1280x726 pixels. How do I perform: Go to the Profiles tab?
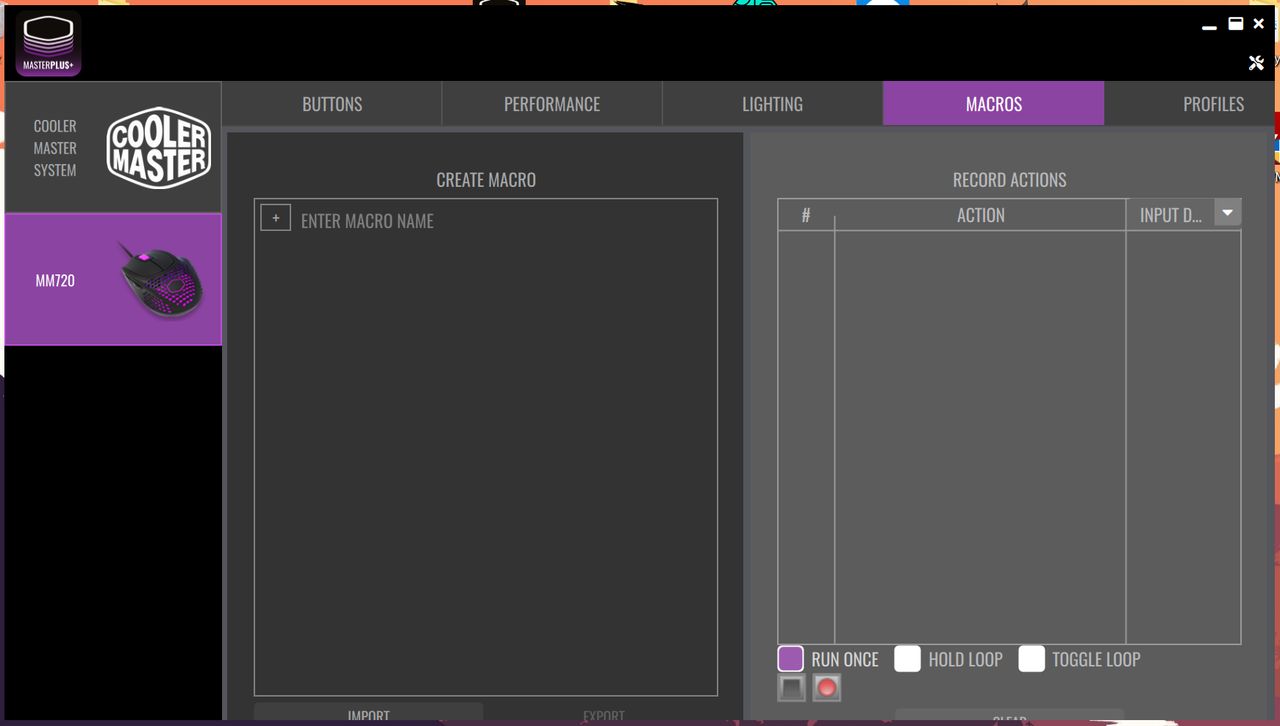coord(1190,104)
